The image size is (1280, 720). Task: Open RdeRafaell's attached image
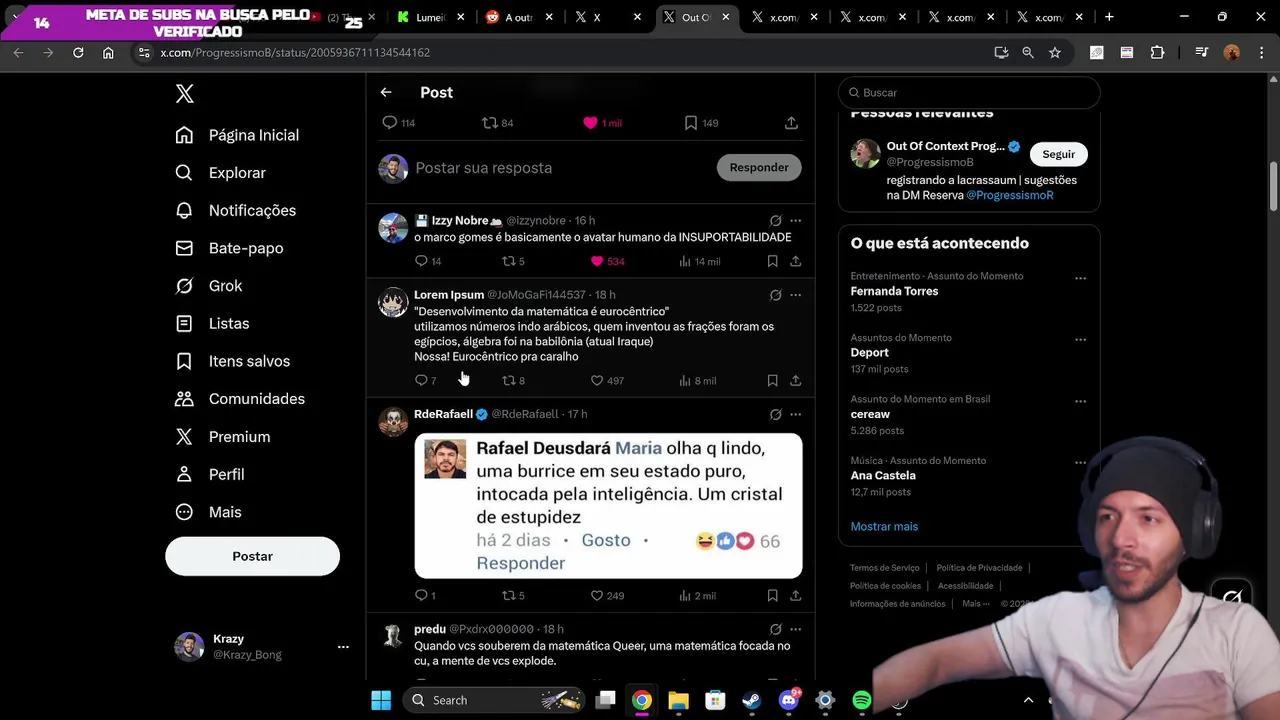point(608,506)
